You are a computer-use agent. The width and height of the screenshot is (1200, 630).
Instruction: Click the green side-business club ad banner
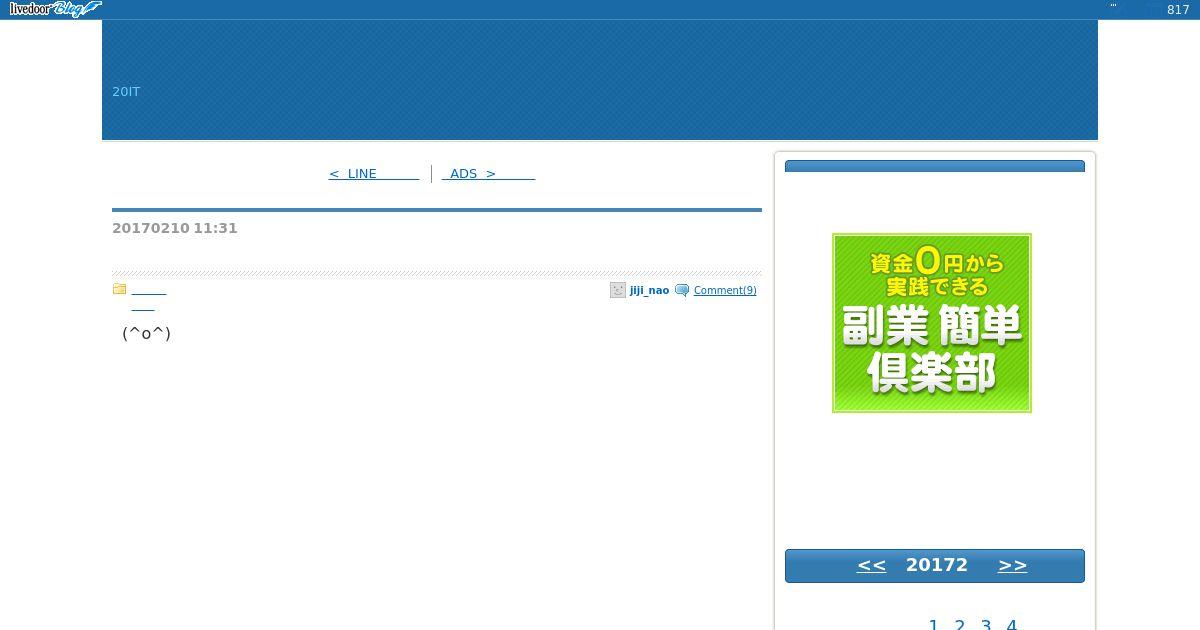(932, 323)
